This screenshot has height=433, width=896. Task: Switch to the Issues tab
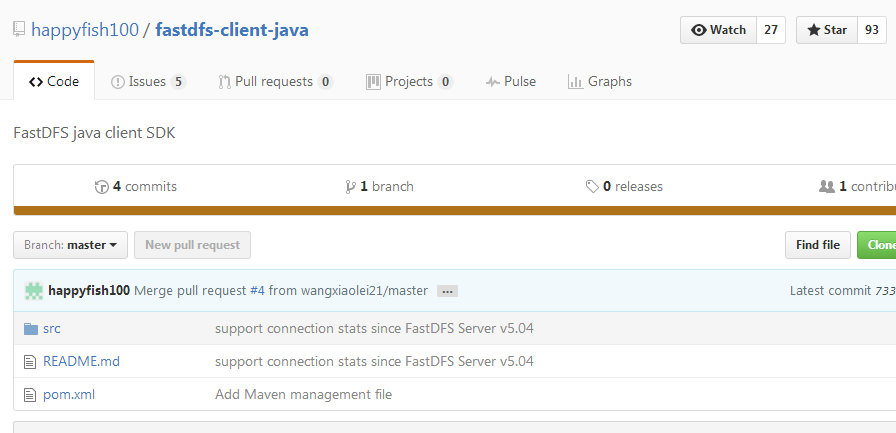click(148, 82)
